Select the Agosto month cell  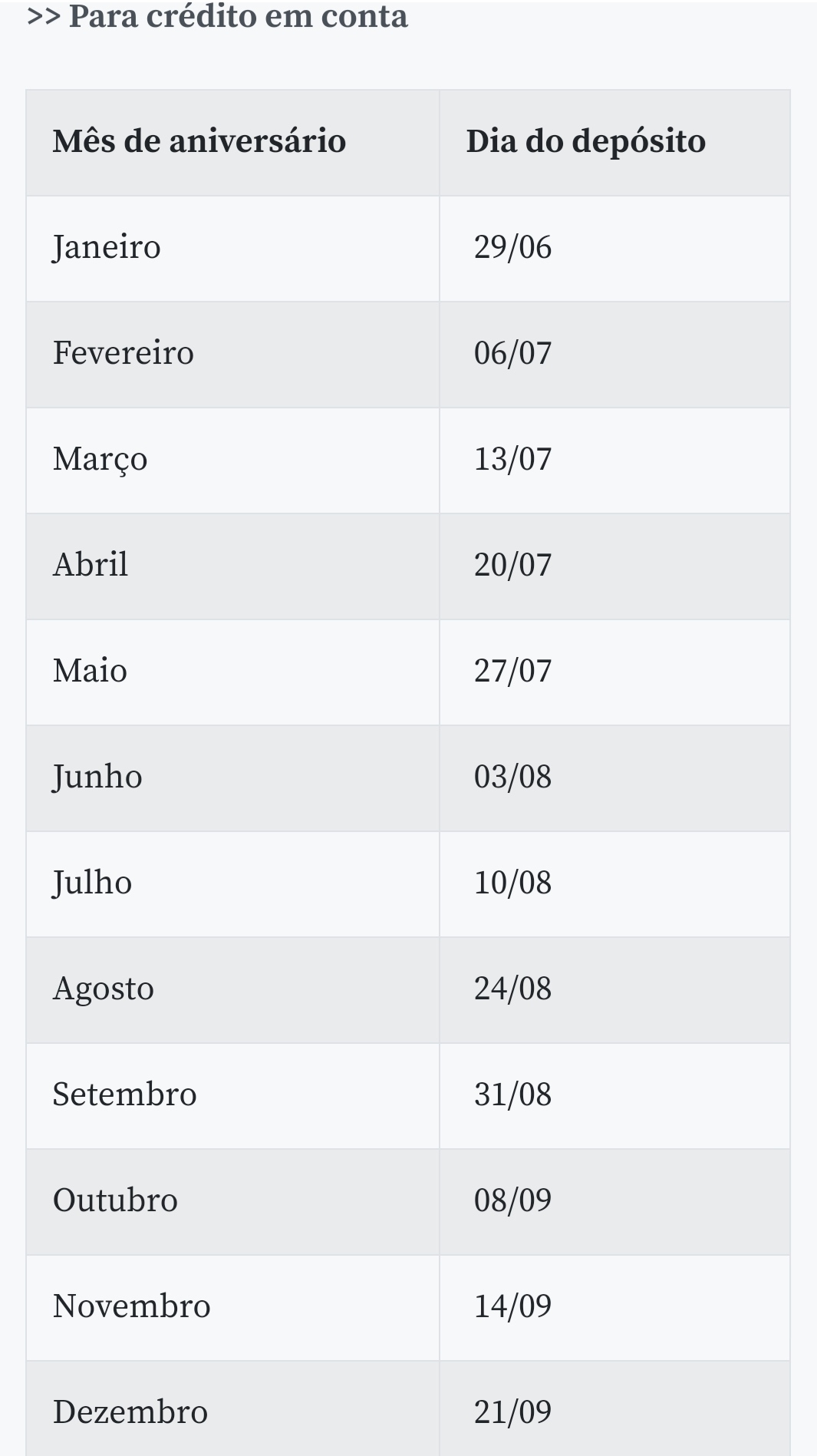(x=104, y=989)
